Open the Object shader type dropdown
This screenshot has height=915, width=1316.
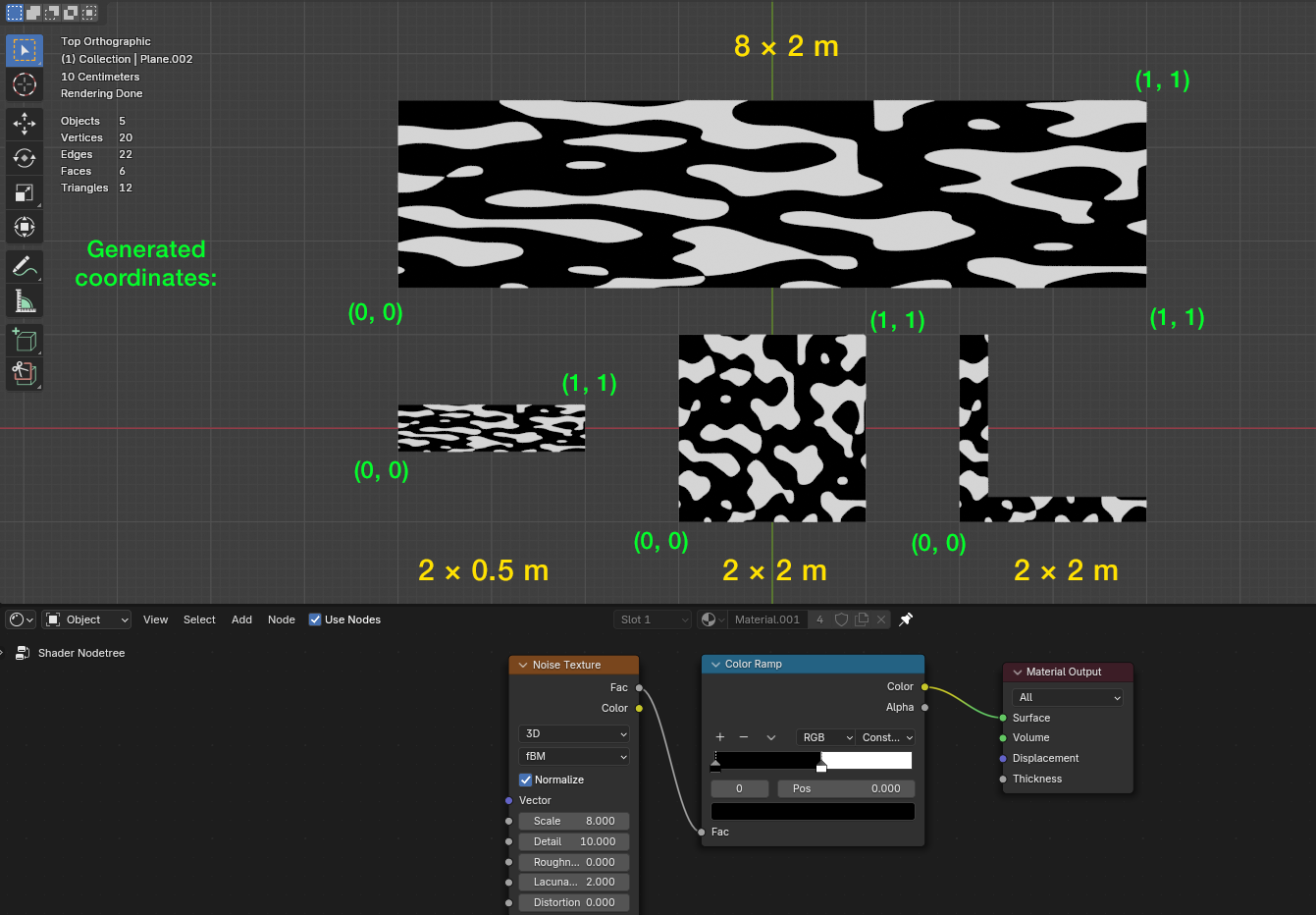86,619
